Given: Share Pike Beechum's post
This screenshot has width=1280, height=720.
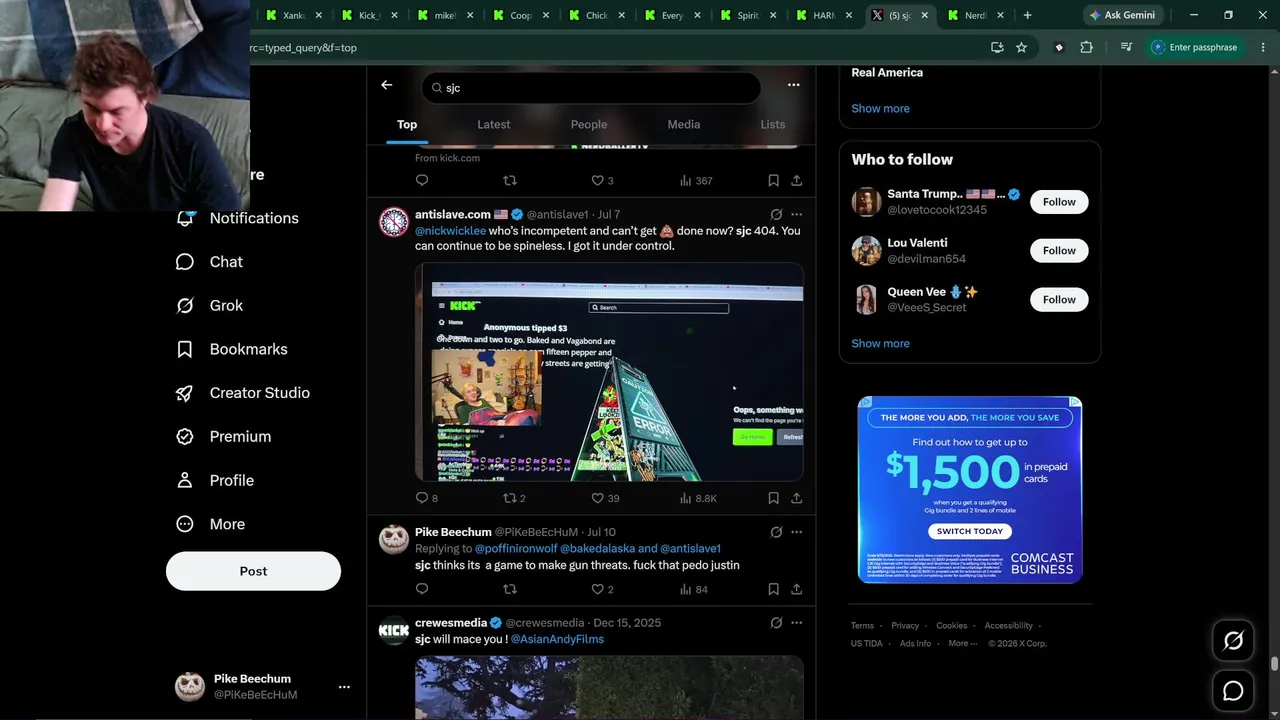Looking at the screenshot, I should (x=797, y=589).
